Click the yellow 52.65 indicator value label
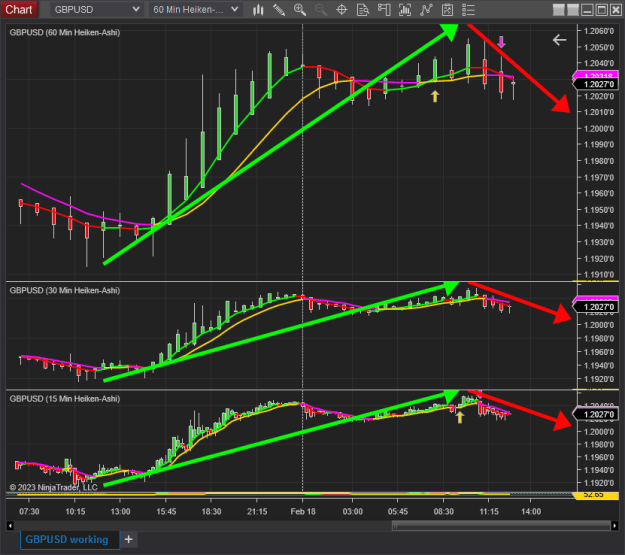This screenshot has height=555, width=625. point(596,495)
